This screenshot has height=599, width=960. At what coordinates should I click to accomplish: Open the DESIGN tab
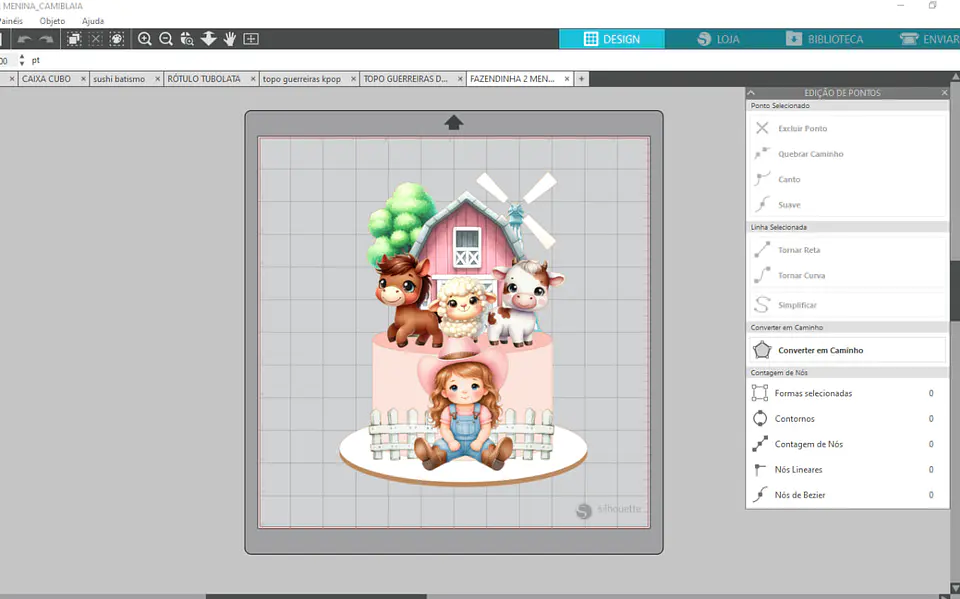pos(612,39)
